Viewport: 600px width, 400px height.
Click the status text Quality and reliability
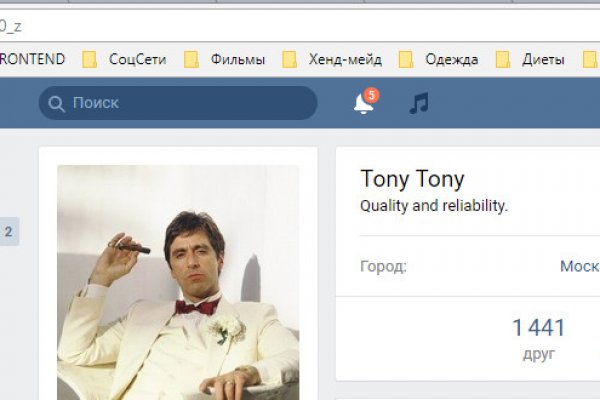[434, 207]
